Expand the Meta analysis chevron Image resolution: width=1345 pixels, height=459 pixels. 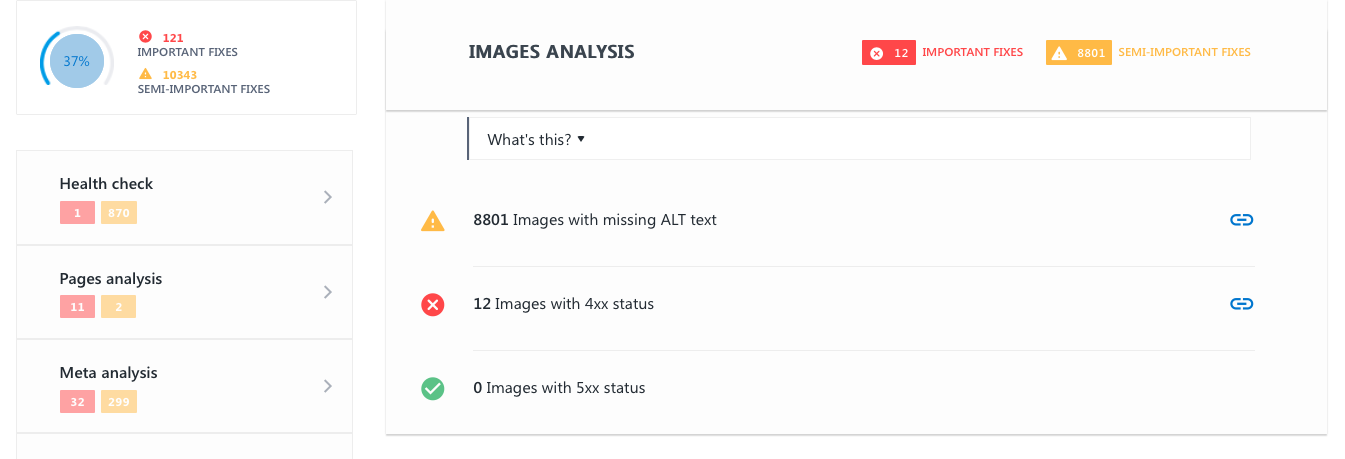tap(327, 386)
